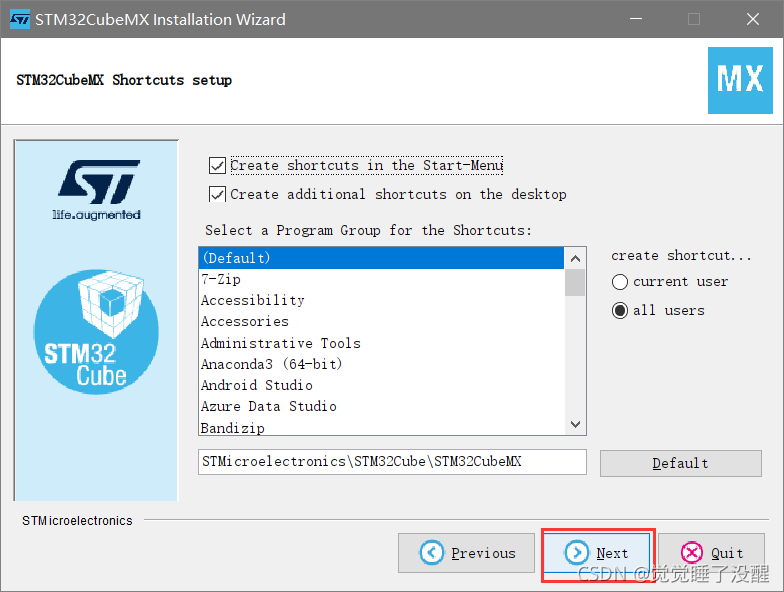Exit installer with the Quit button

point(712,553)
